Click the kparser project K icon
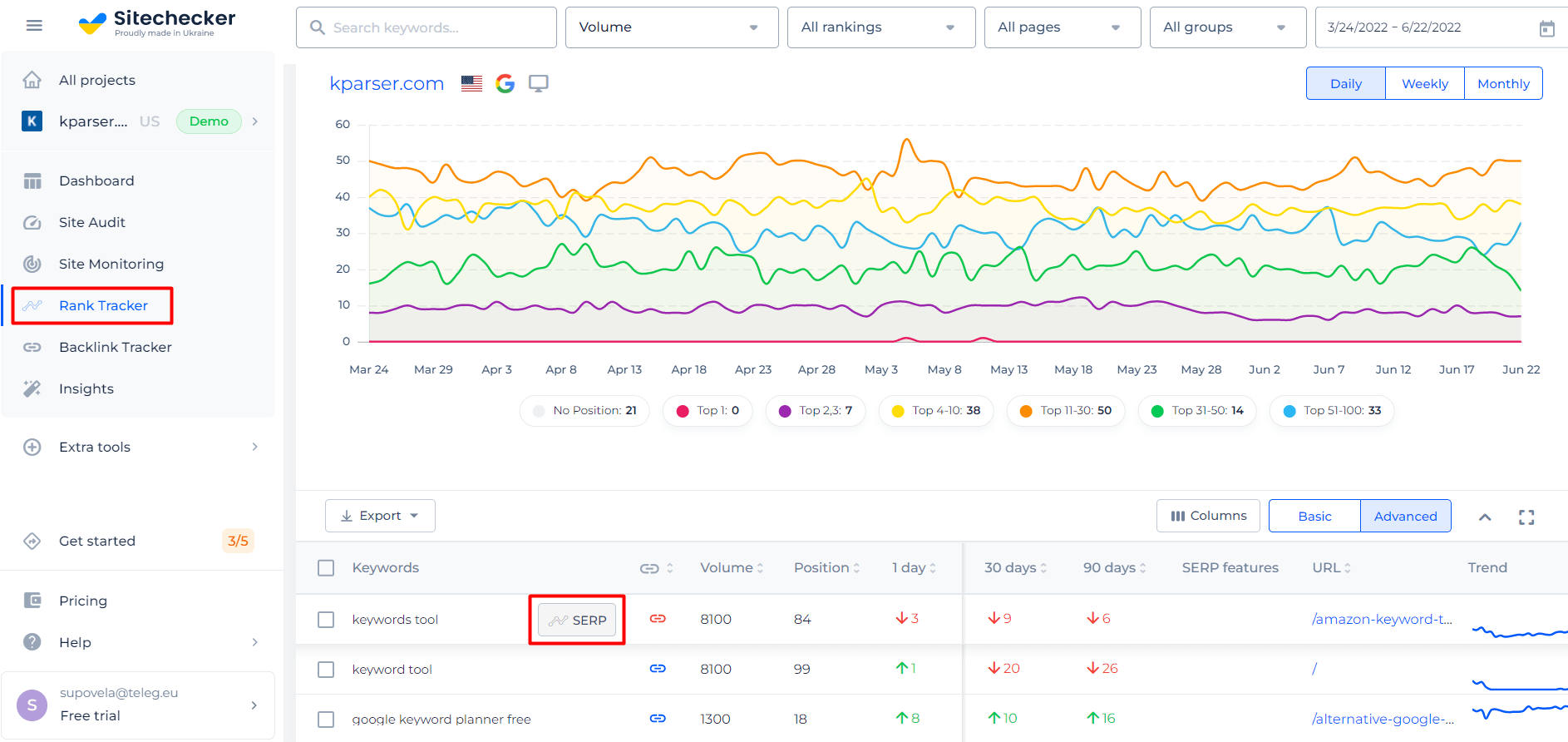Viewport: 1568px width, 742px height. [32, 121]
